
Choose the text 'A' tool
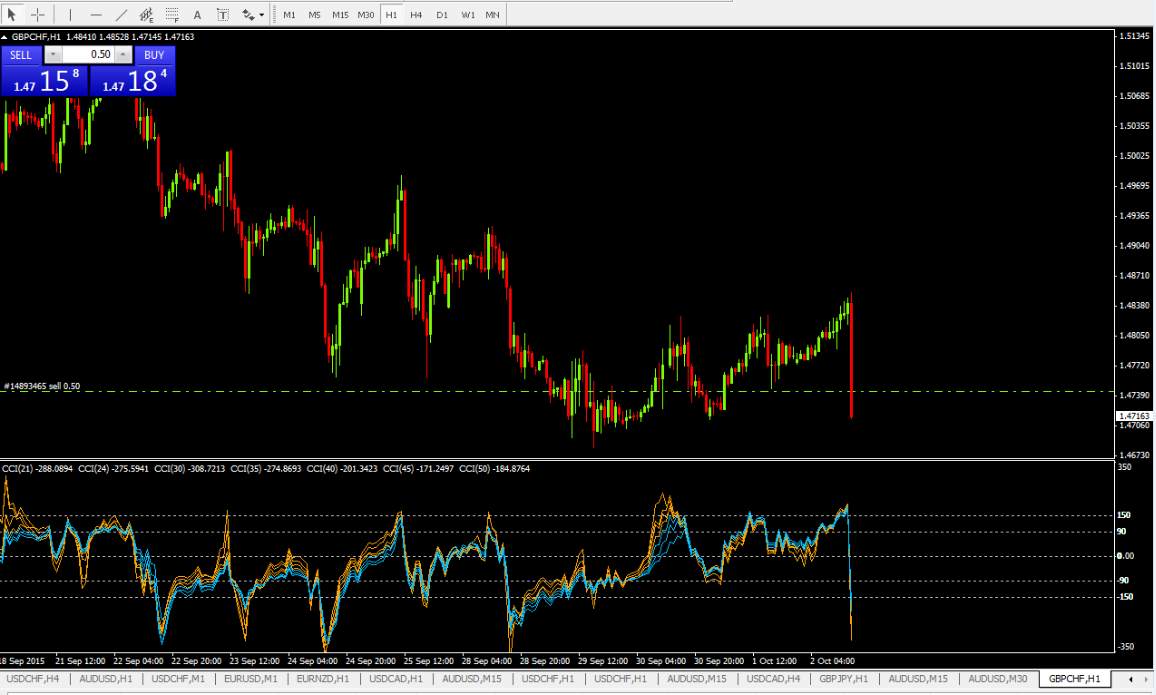tap(197, 14)
